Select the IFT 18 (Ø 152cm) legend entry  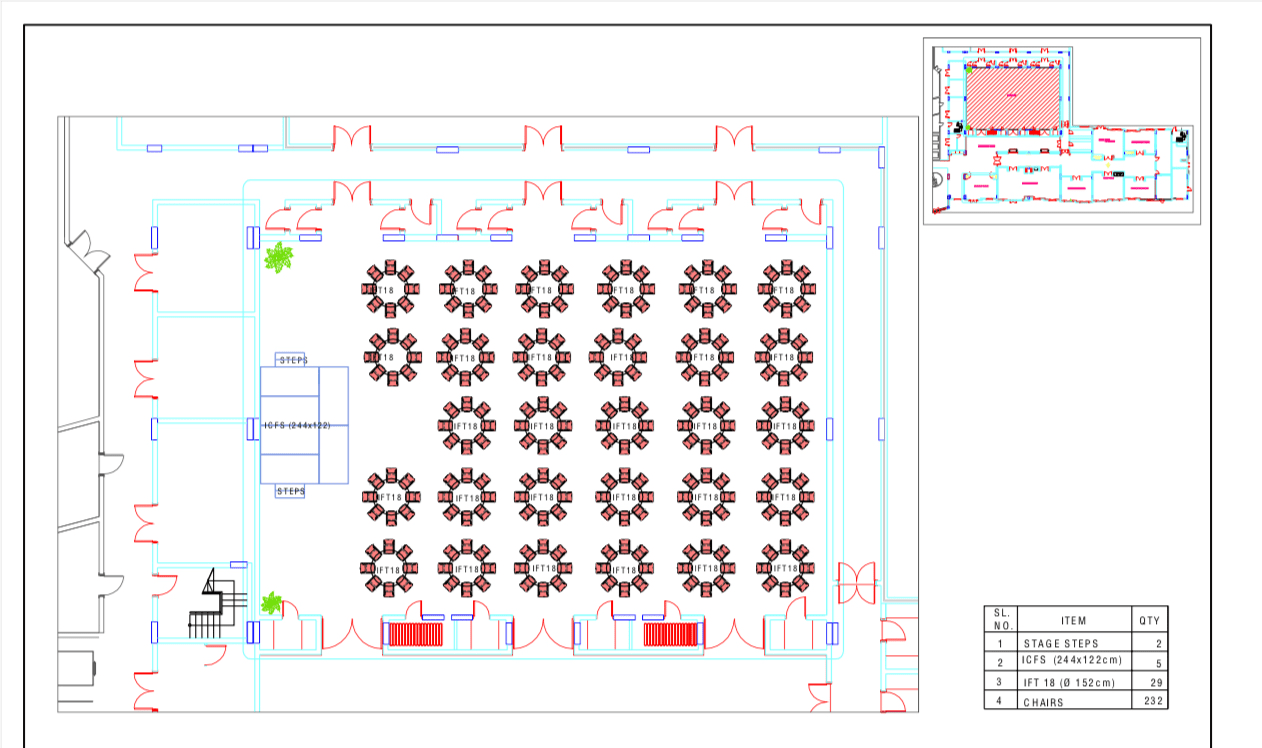pos(1068,682)
